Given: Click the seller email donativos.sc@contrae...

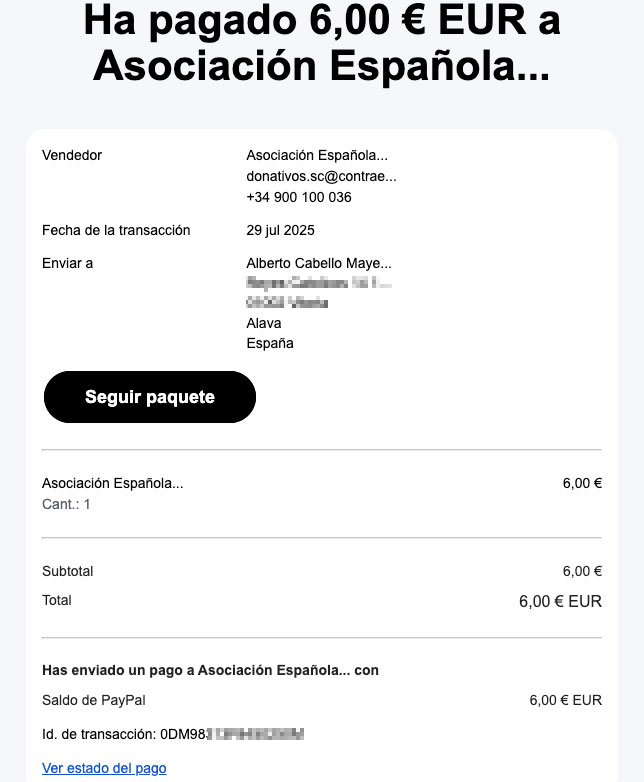Looking at the screenshot, I should click(321, 177).
